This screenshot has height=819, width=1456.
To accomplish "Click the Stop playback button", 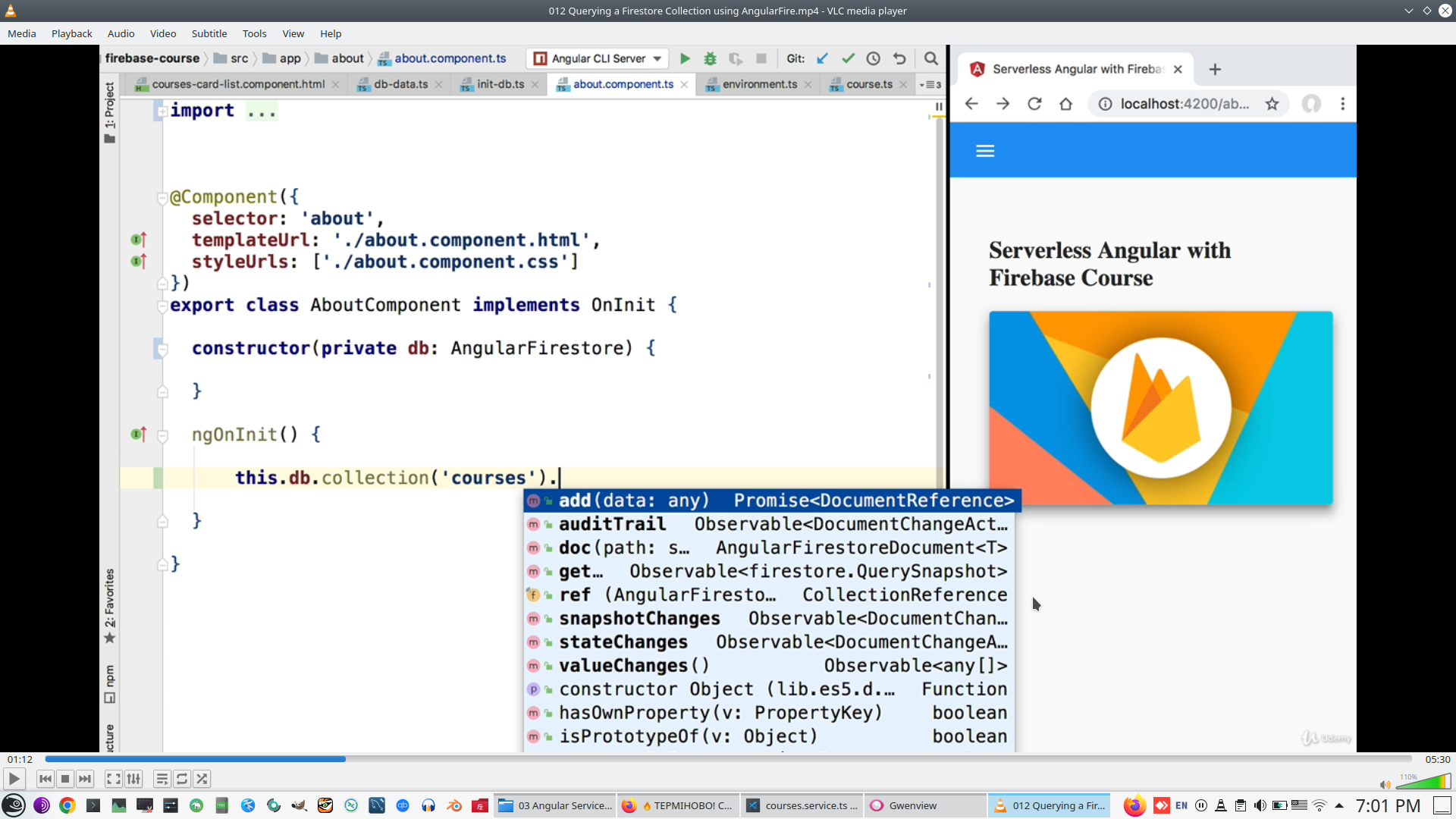I will coord(65,779).
